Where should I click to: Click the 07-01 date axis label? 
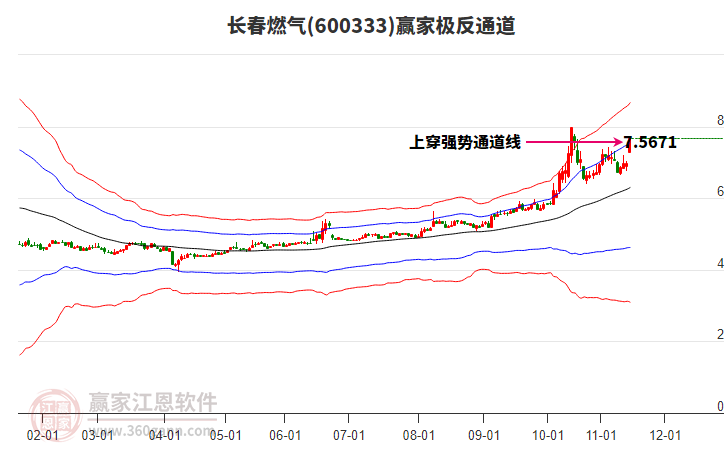pos(349,435)
